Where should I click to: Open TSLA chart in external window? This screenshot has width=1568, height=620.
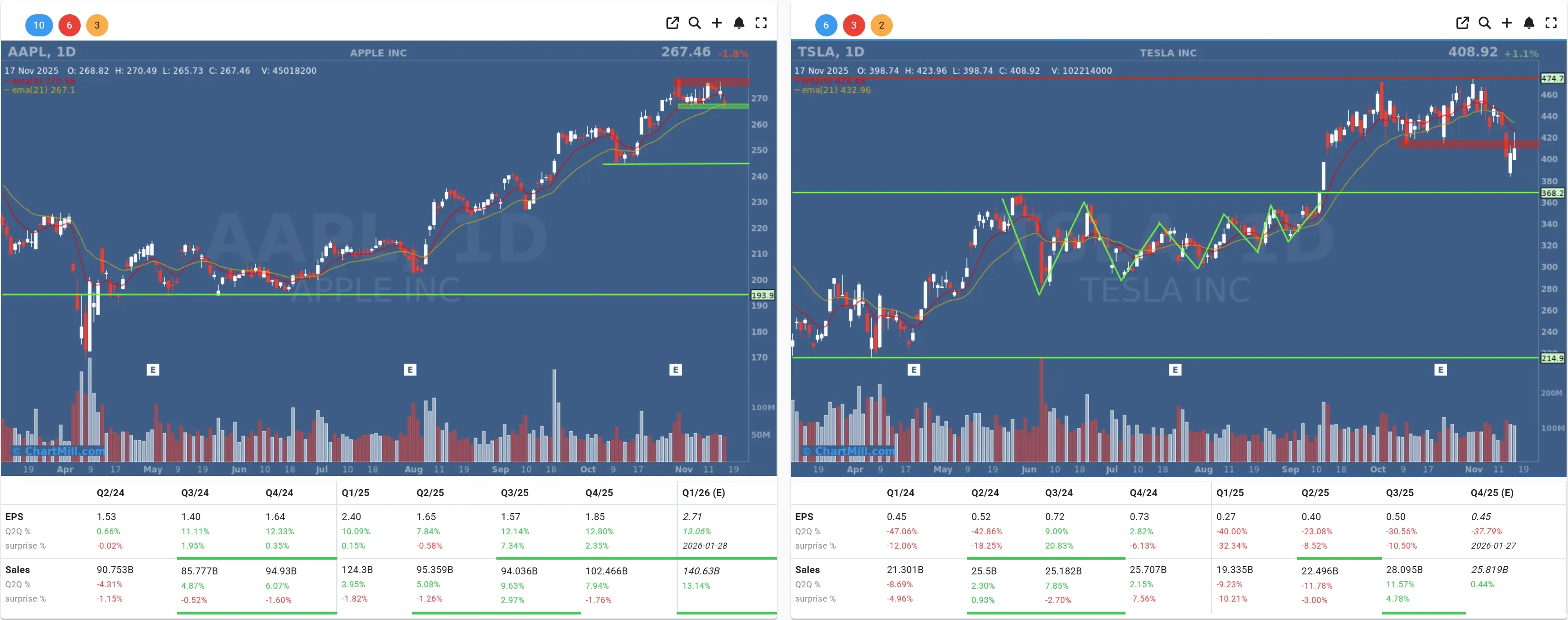[1462, 23]
